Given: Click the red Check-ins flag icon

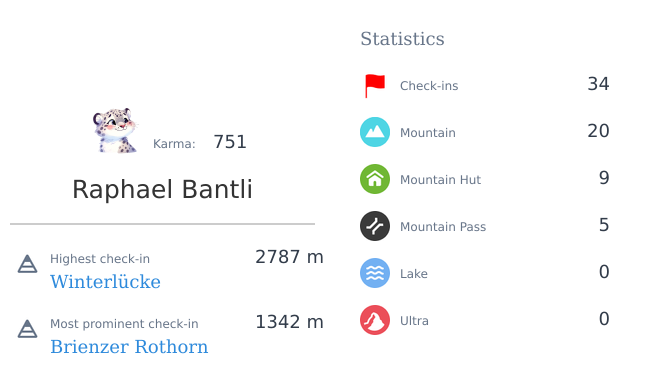Looking at the screenshot, I should click(375, 86).
